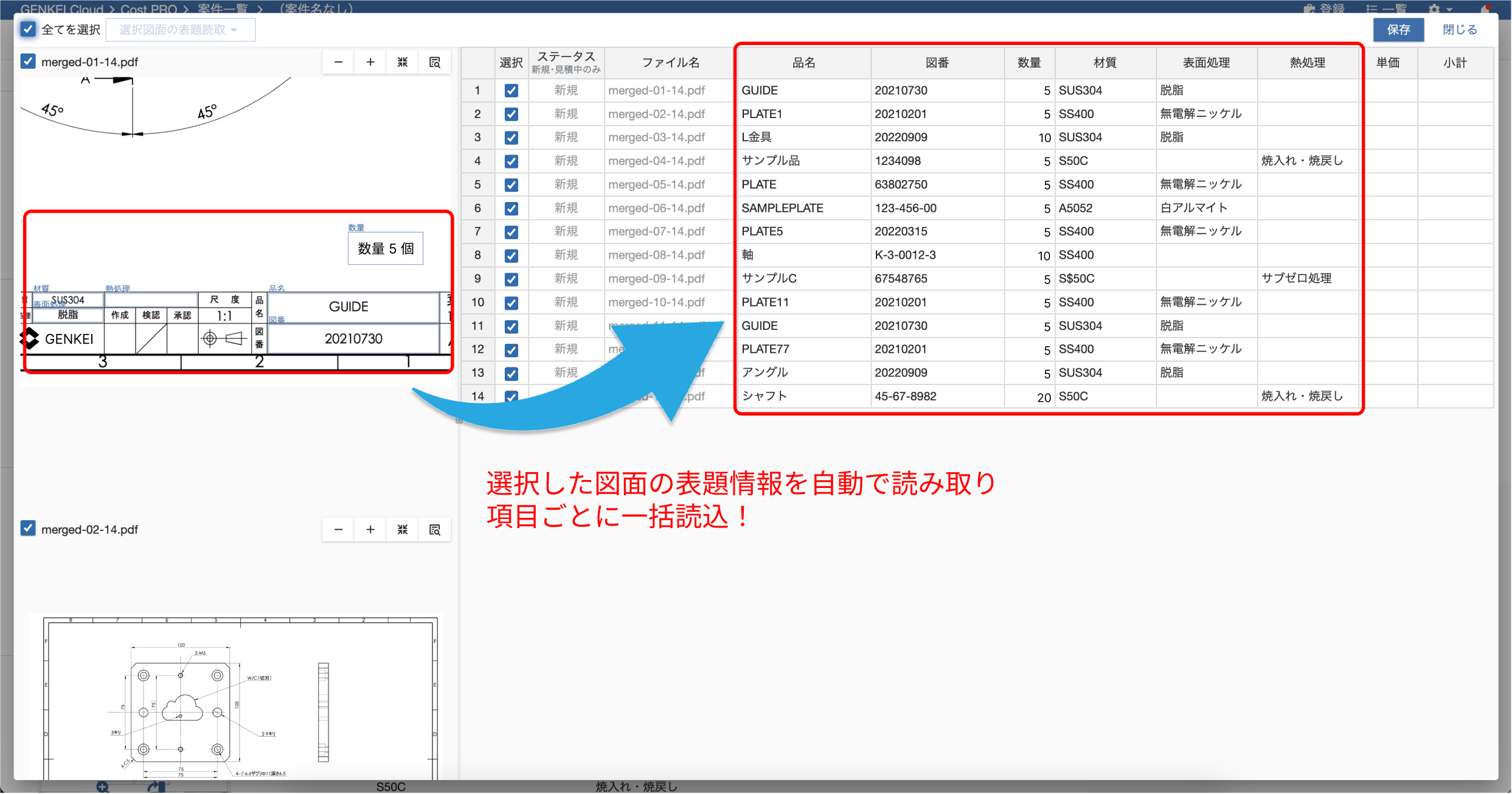
Task: Fit the merged-01-14.pdf preview to view
Action: pos(403,62)
